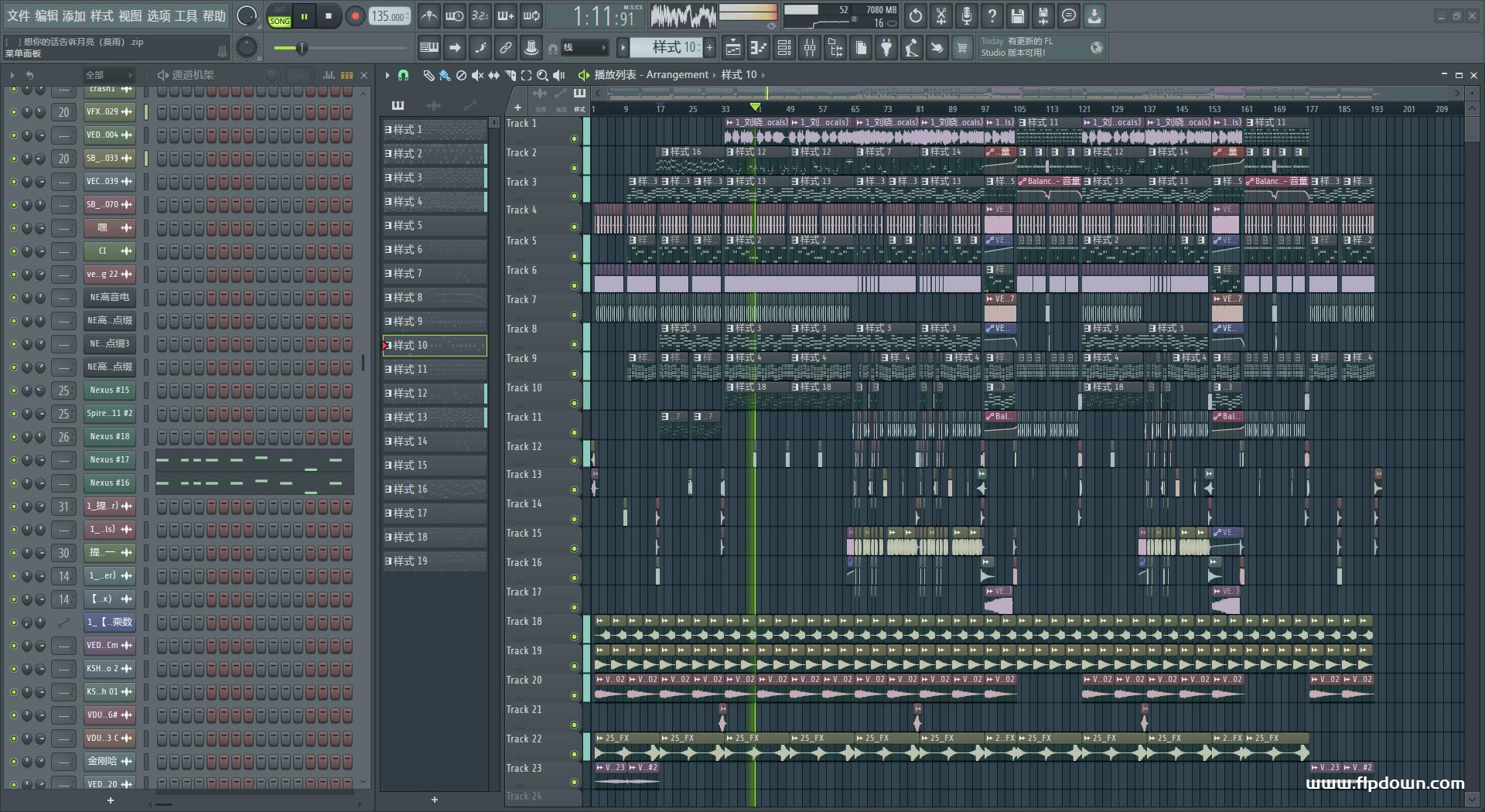Select the playlist mute tool

click(477, 75)
